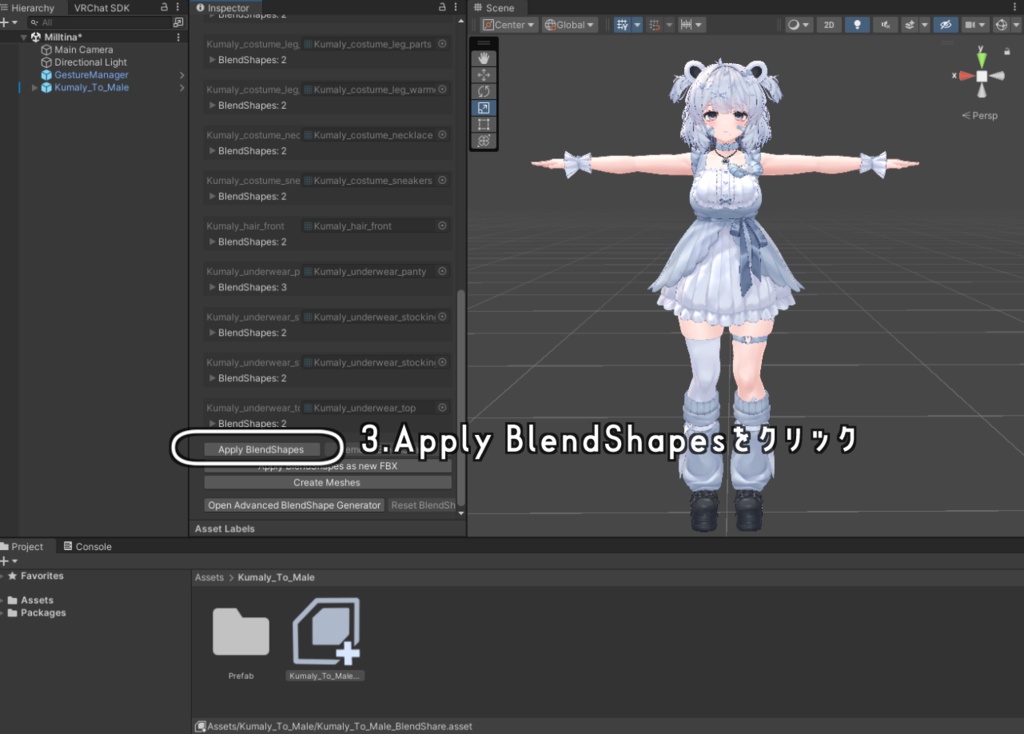Toggle hidden objects visibility eye

945,25
